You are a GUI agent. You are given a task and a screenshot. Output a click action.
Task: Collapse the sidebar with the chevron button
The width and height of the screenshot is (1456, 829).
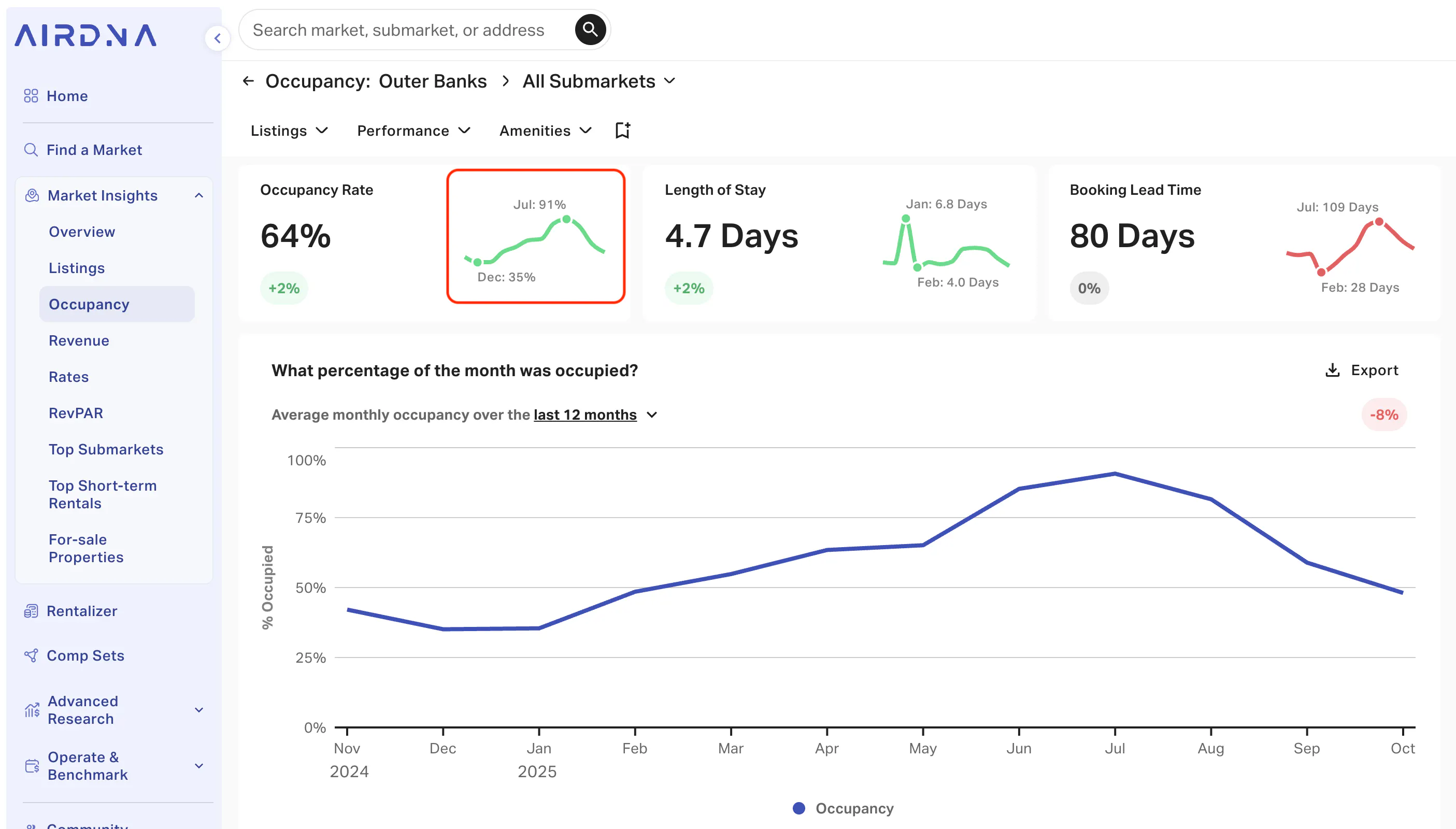218,38
